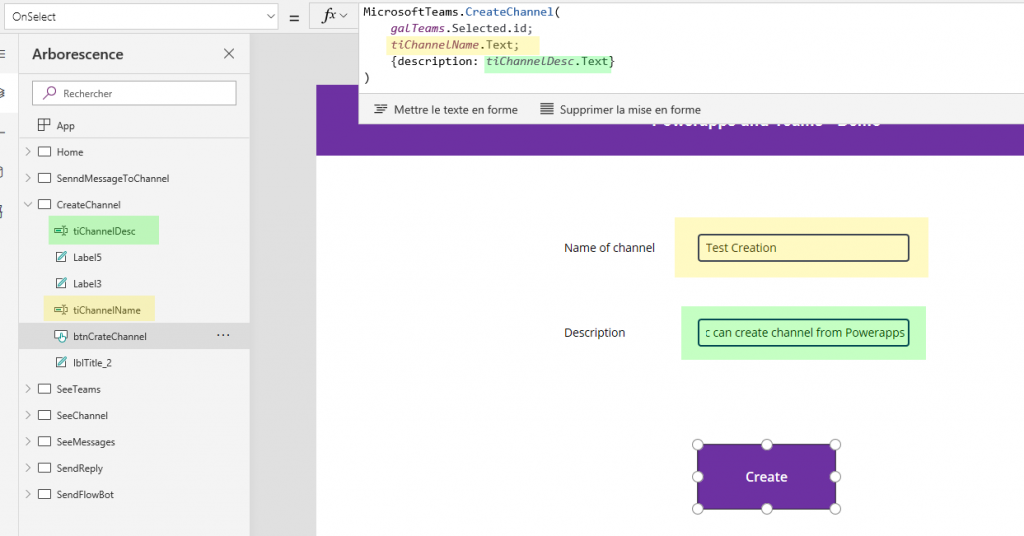
Task: Close the Arborescence panel
Action: pyautogui.click(x=229, y=54)
